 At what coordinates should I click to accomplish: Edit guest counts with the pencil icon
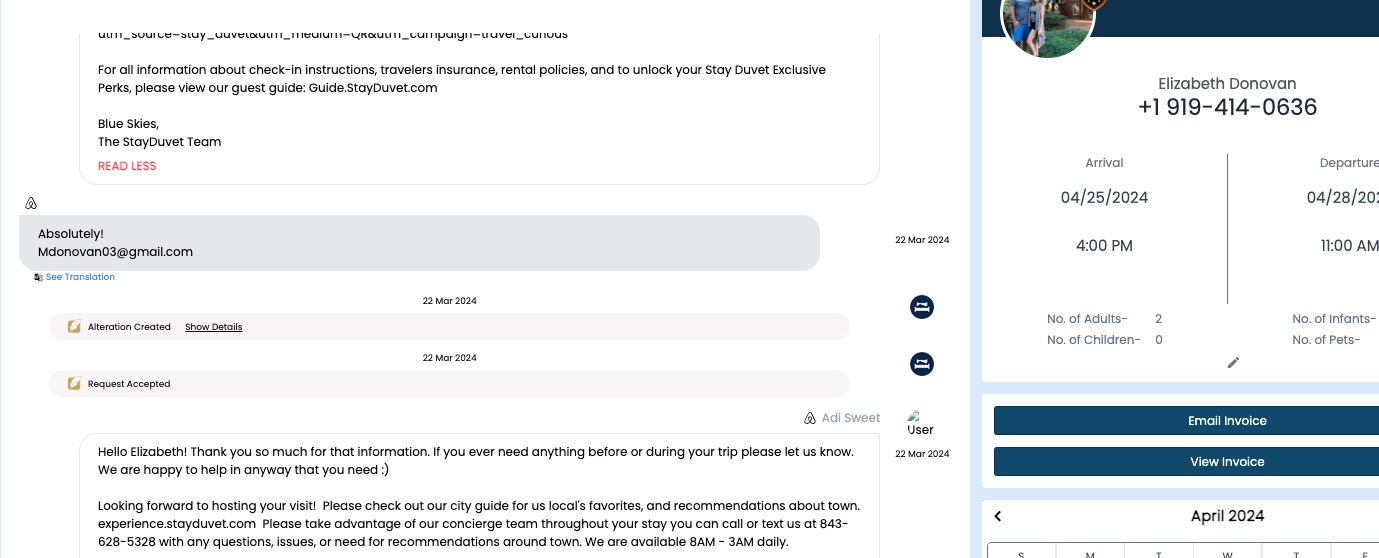point(1233,362)
